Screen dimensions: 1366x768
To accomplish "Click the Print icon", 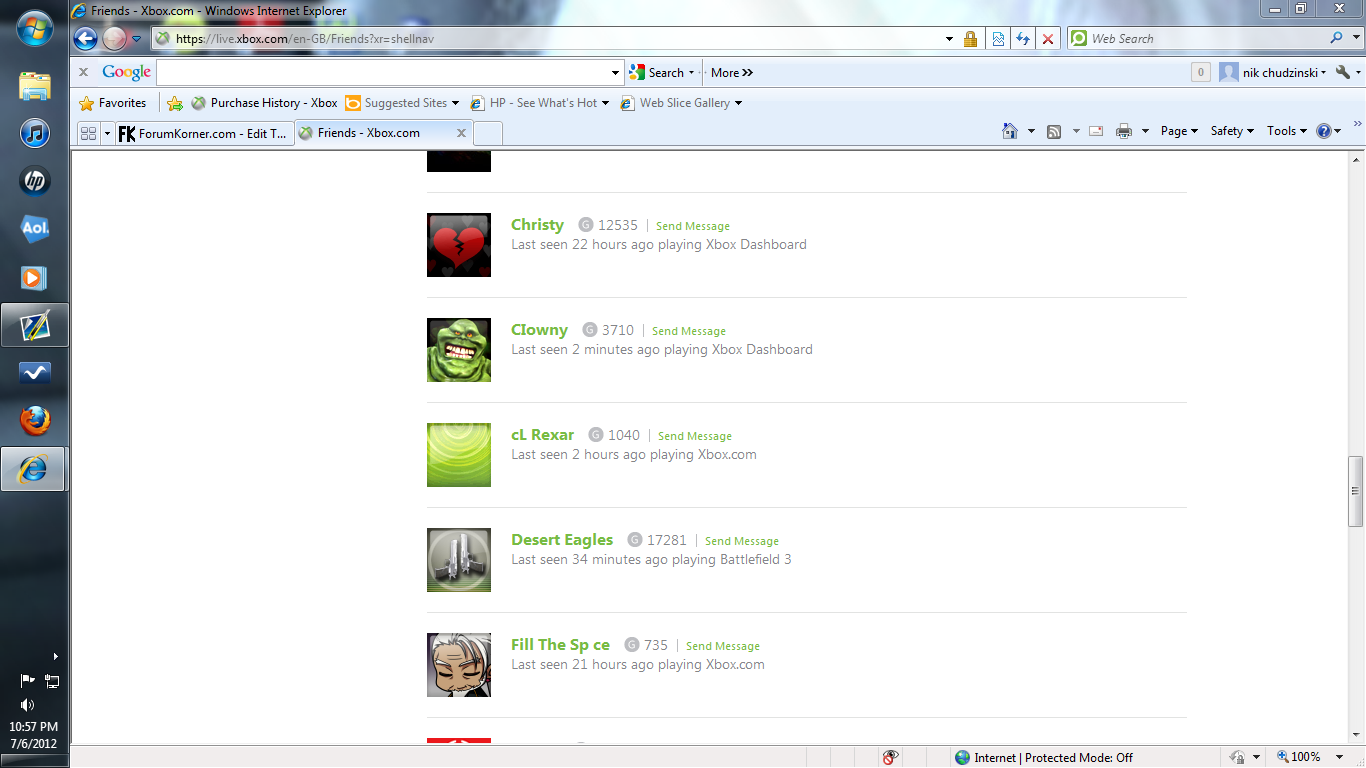I will click(x=1124, y=131).
